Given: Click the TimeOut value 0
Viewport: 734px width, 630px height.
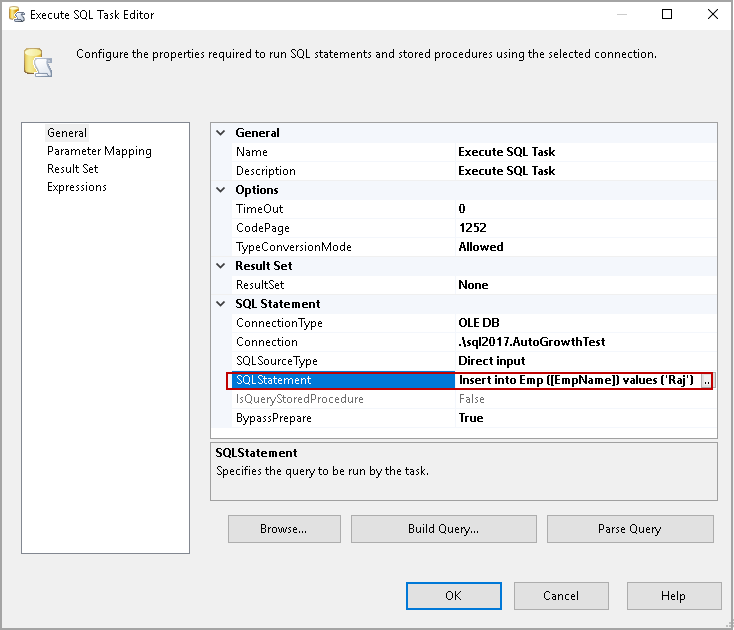Looking at the screenshot, I should pyautogui.click(x=462, y=209).
